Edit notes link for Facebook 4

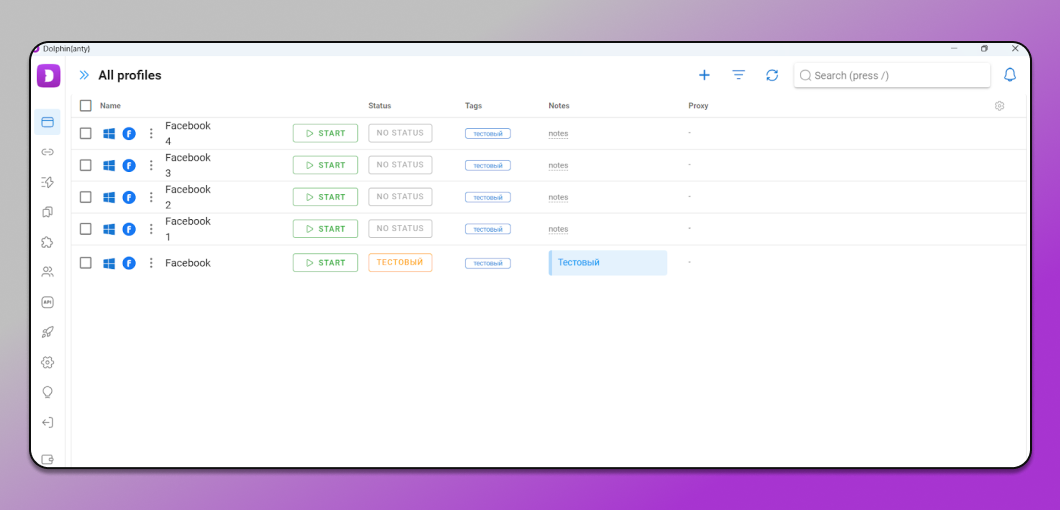pos(558,133)
